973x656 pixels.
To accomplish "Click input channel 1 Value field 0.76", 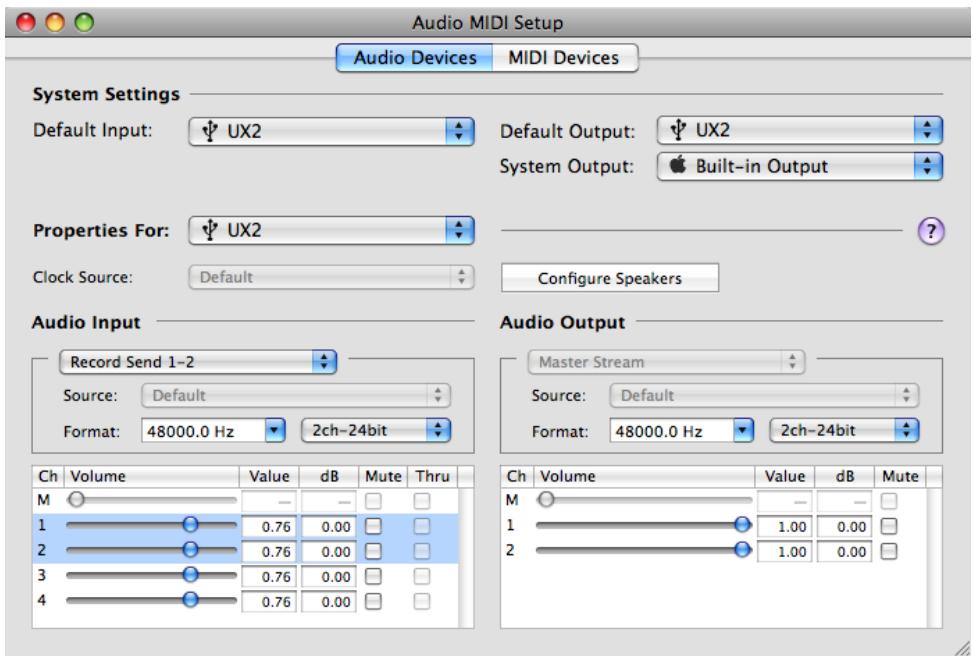I will [269, 527].
